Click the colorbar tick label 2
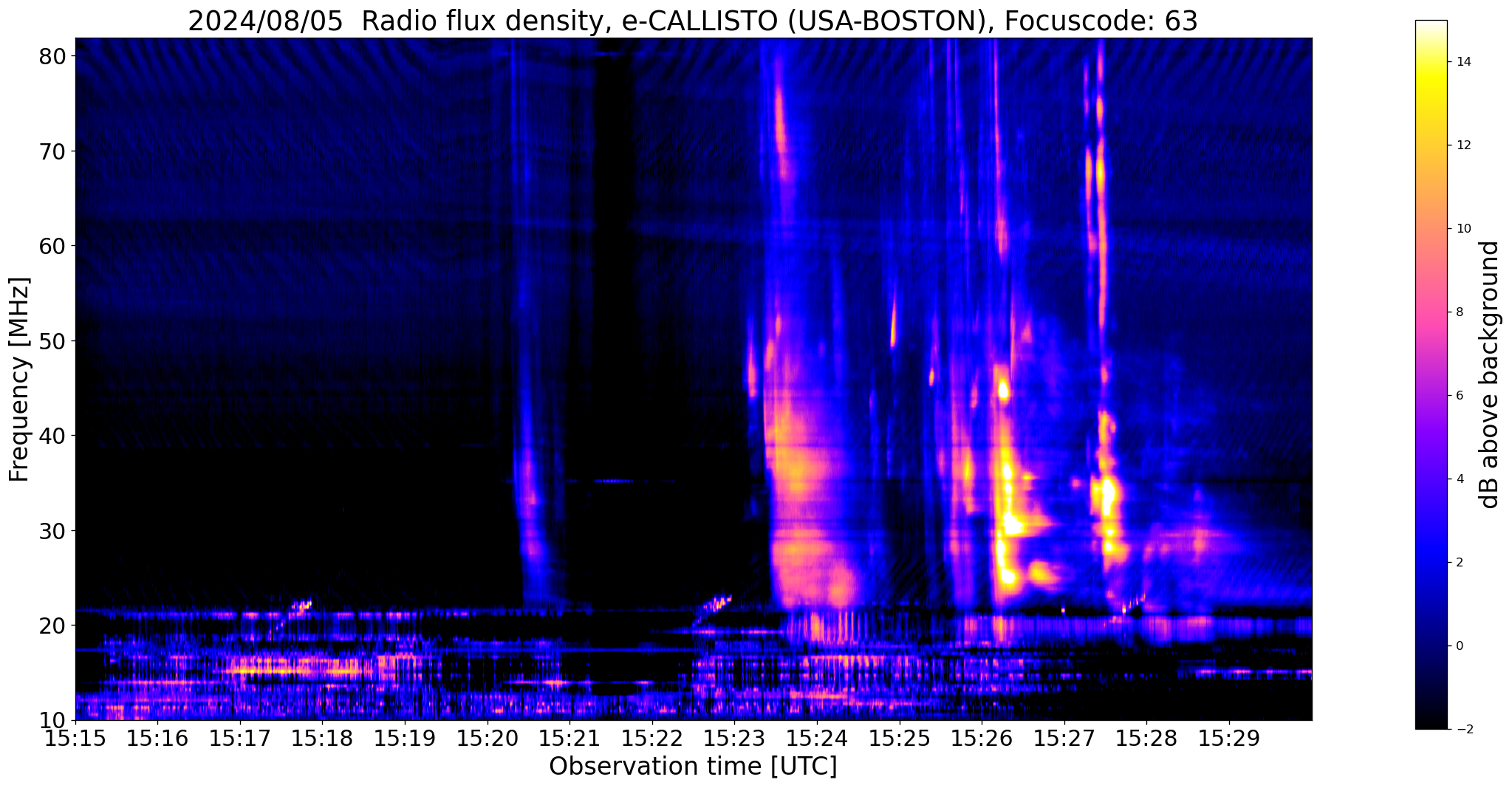This screenshot has height=788, width=1512. tap(1459, 563)
